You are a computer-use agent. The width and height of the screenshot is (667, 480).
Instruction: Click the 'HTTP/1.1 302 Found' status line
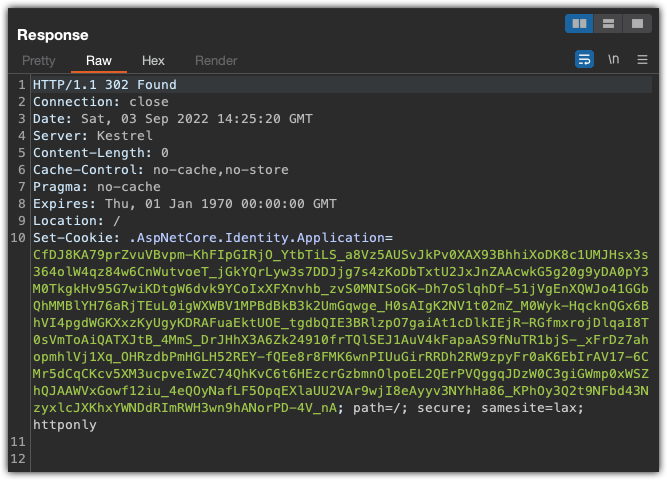(105, 85)
